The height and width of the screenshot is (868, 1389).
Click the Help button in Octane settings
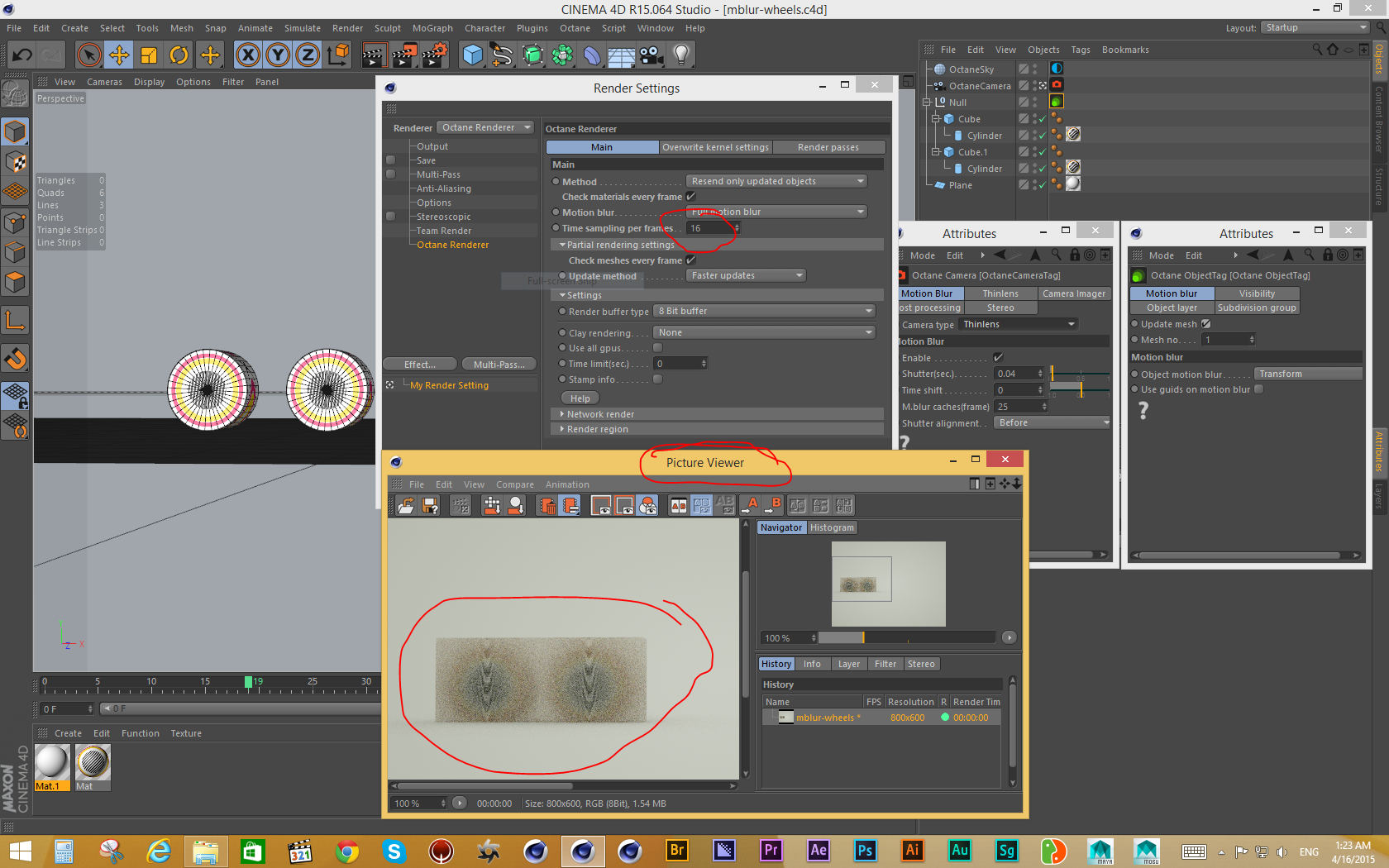[x=580, y=398]
